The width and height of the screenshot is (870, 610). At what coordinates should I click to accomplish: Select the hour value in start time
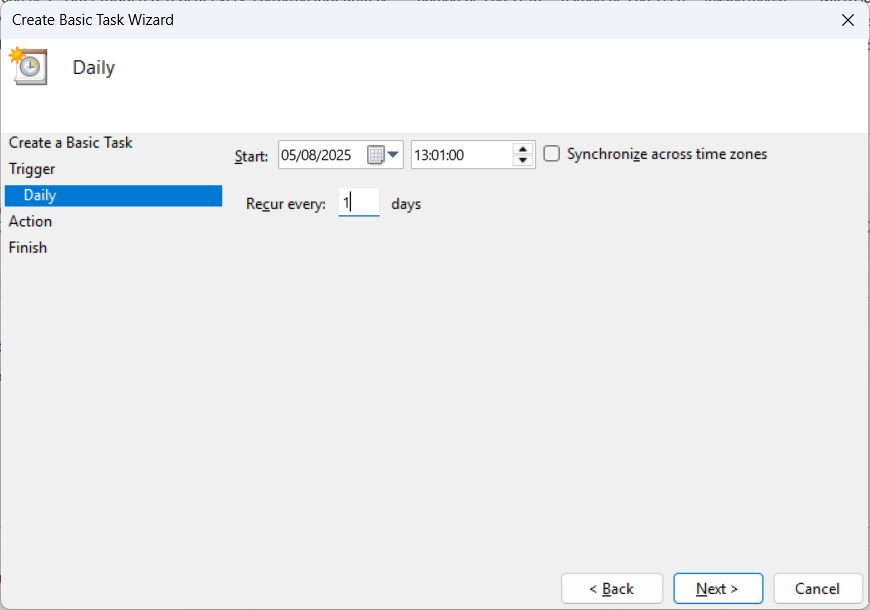(x=422, y=155)
